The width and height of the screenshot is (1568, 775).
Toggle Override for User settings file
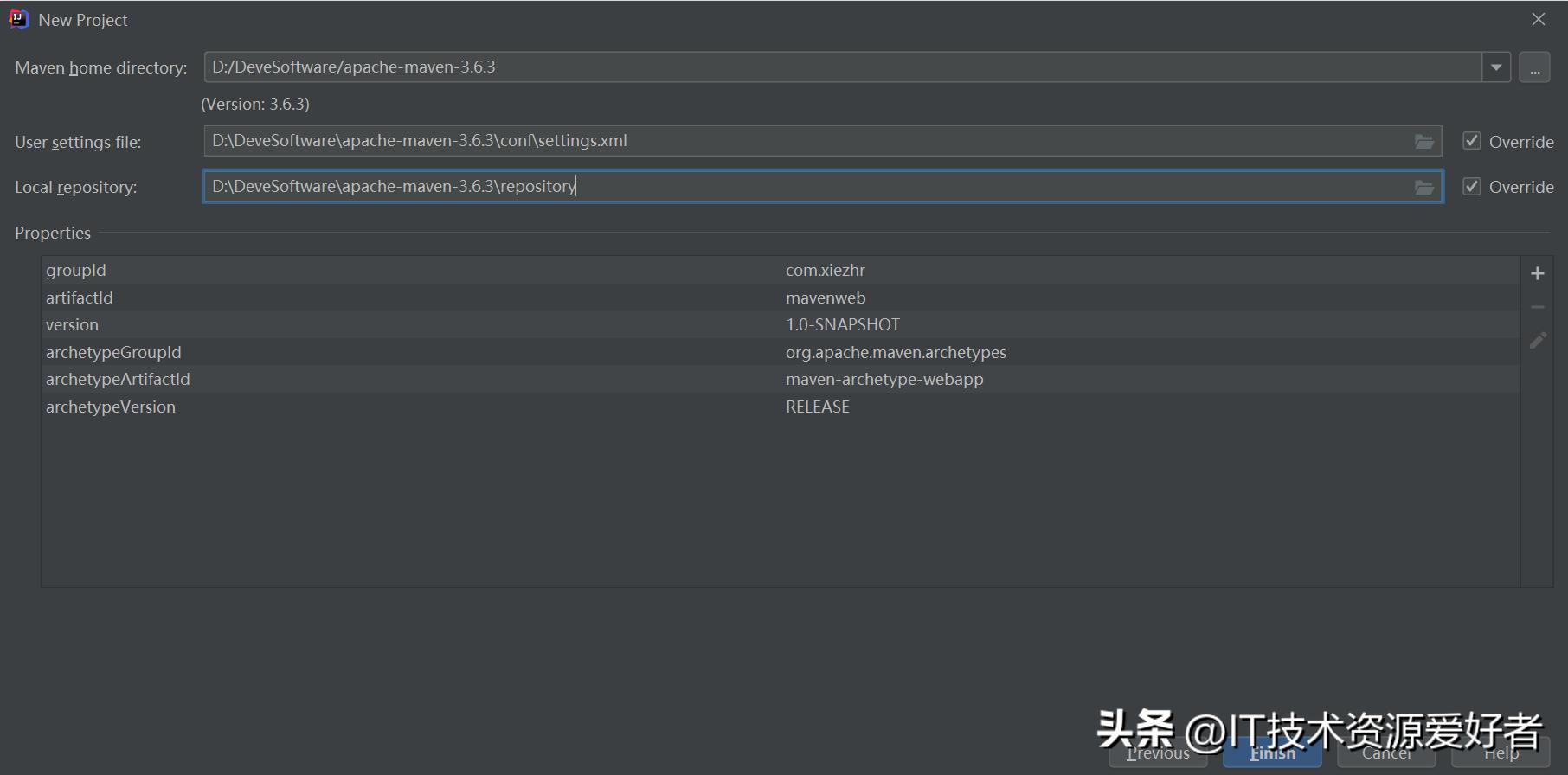[1471, 141]
